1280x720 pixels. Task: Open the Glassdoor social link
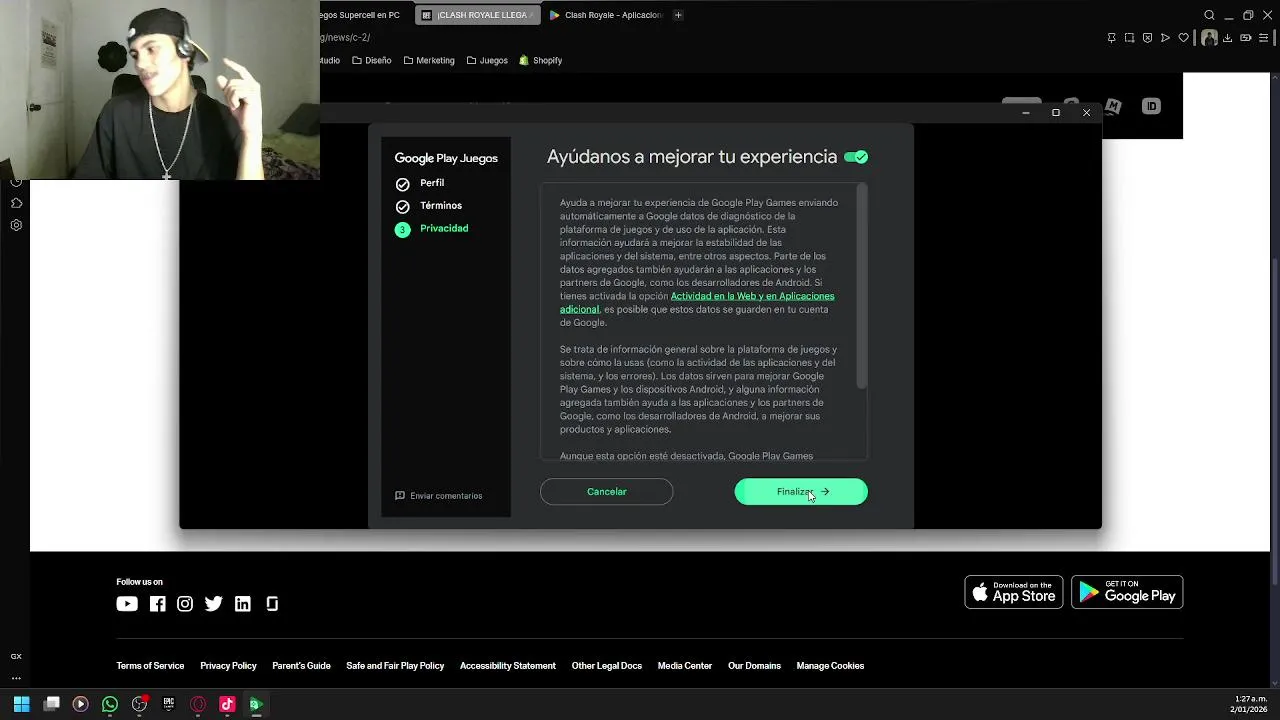click(272, 604)
